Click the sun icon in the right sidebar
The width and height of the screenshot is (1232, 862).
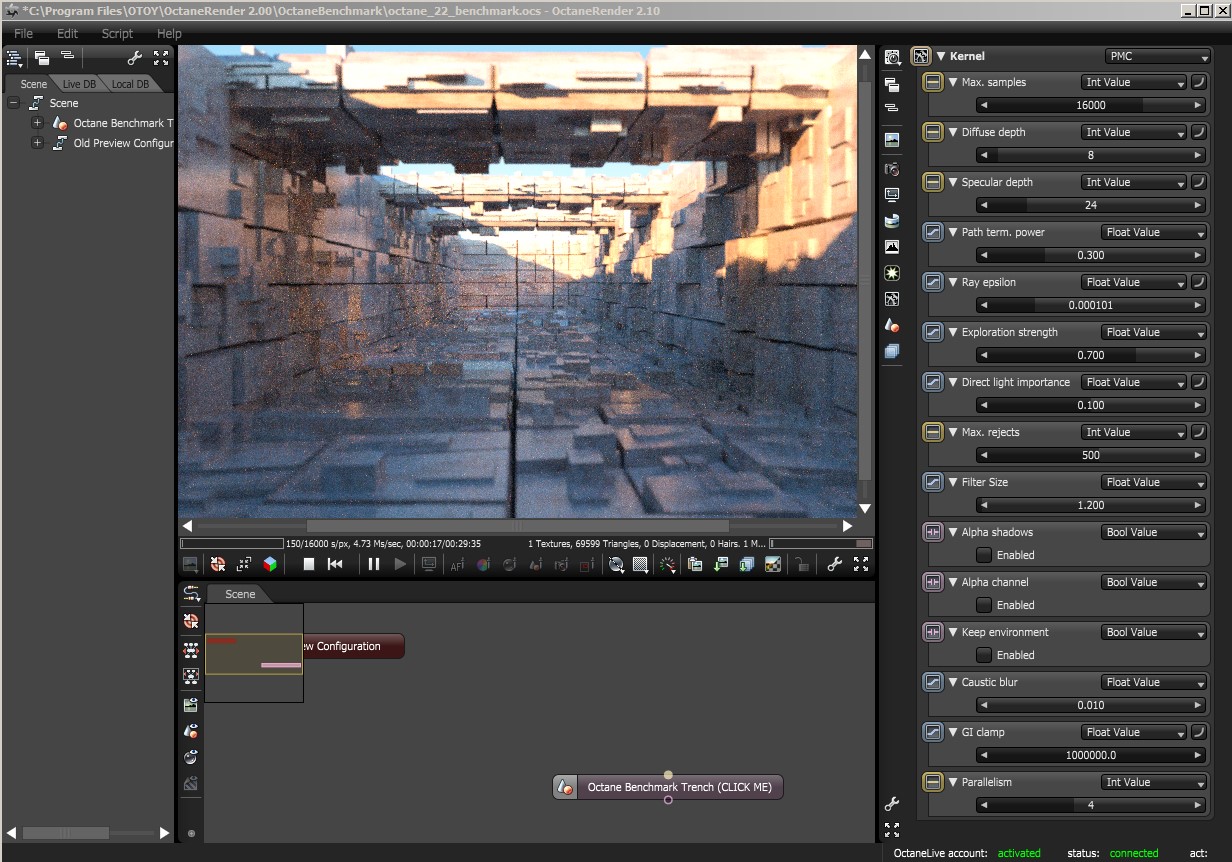coord(892,272)
